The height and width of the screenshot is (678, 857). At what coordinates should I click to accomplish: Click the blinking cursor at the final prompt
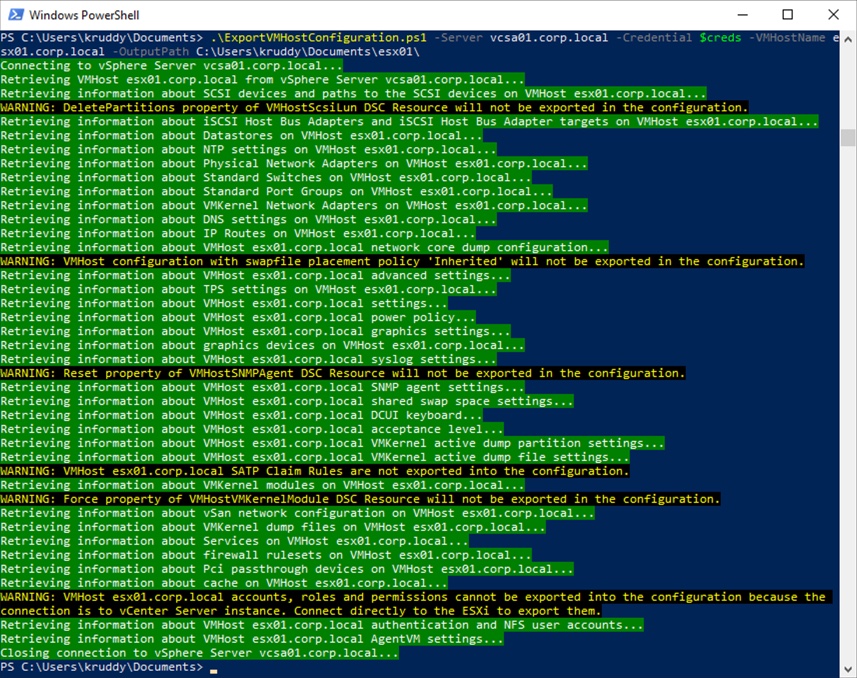pos(213,667)
